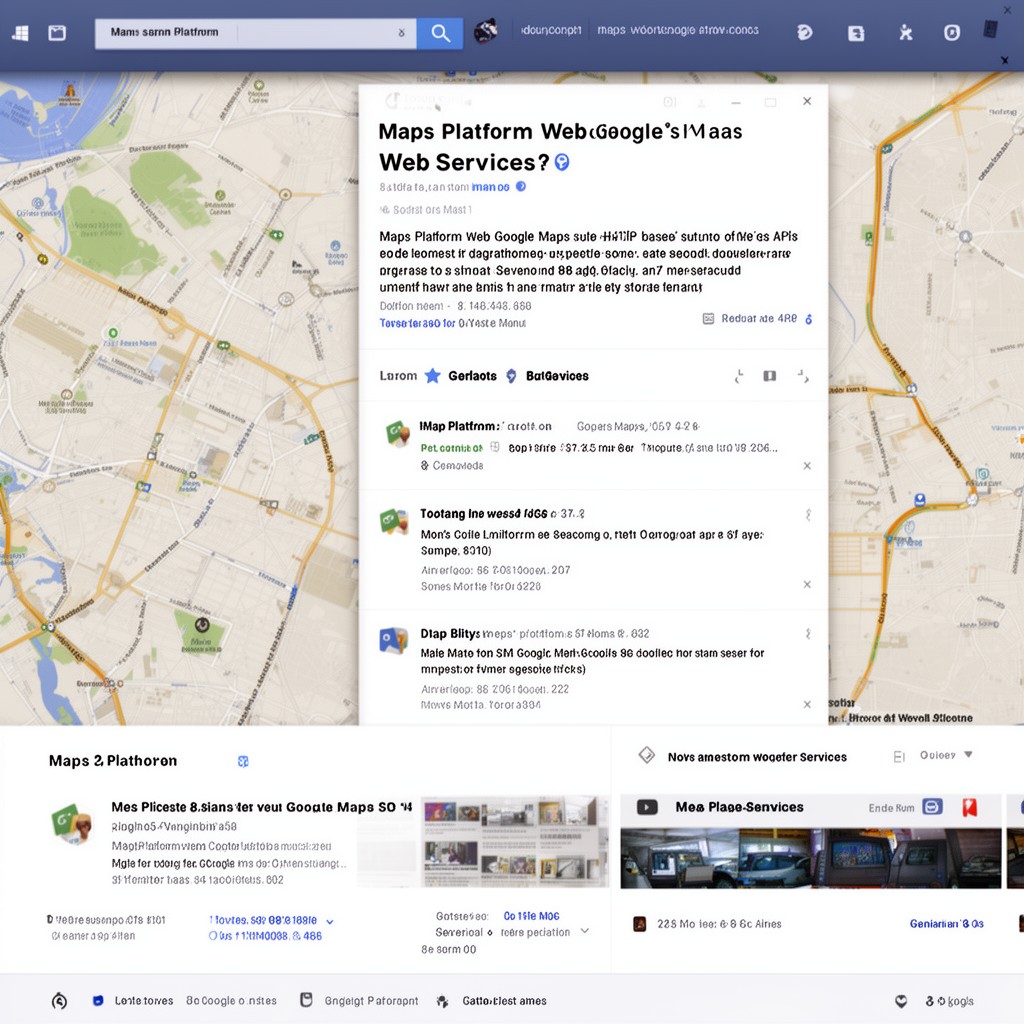Click the rounded ring icon in top bar
The width and height of the screenshot is (1024, 1024).
[952, 33]
